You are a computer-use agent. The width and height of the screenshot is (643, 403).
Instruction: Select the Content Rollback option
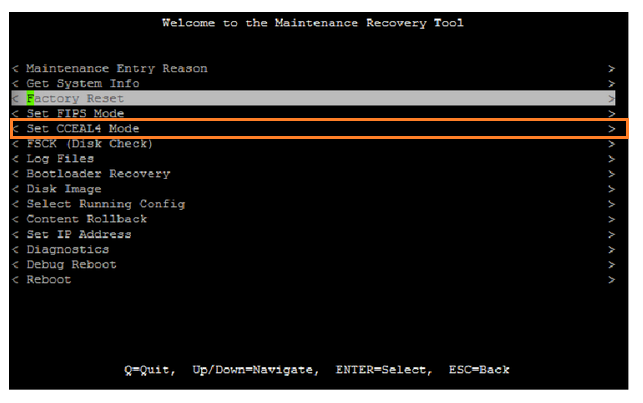point(313,219)
